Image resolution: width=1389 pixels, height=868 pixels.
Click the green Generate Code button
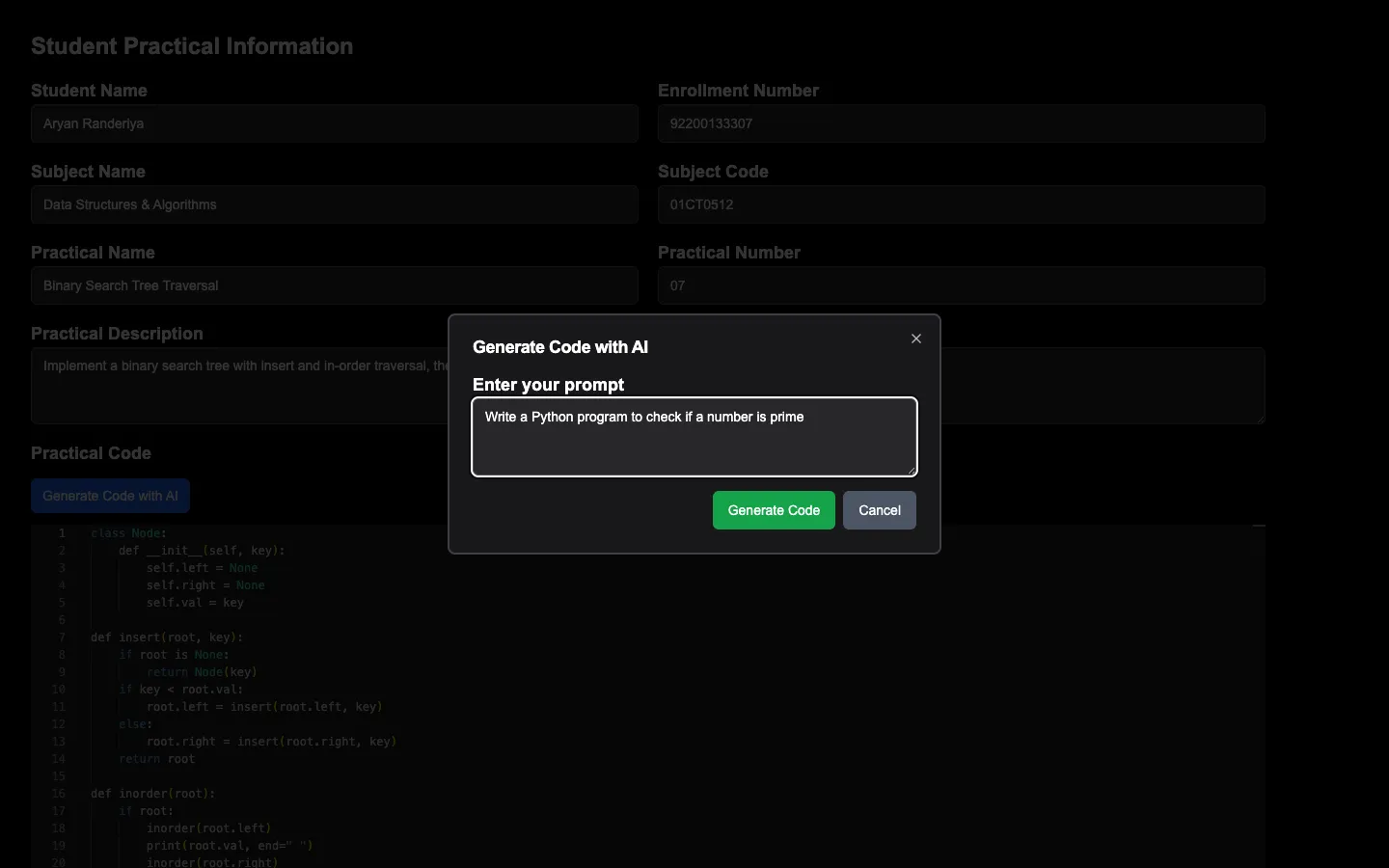[774, 510]
